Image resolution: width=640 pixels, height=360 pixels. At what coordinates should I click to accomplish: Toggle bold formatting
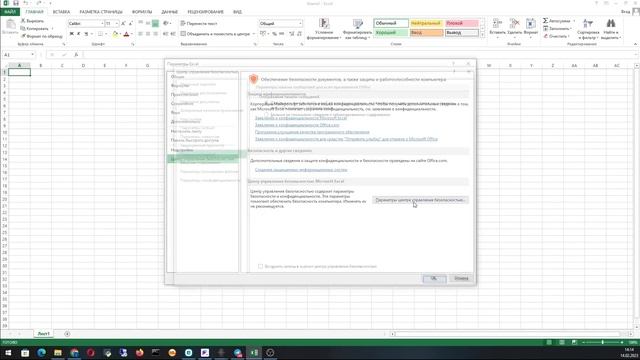[72, 34]
